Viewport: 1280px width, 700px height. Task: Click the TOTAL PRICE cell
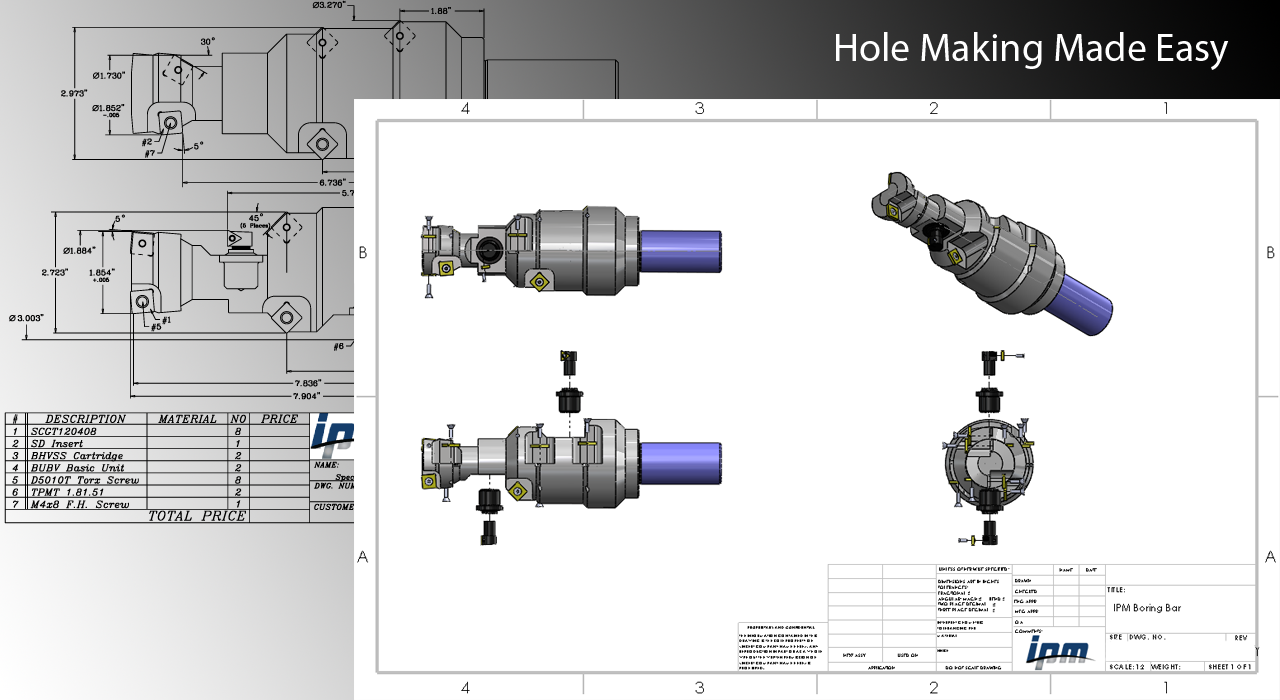196,516
